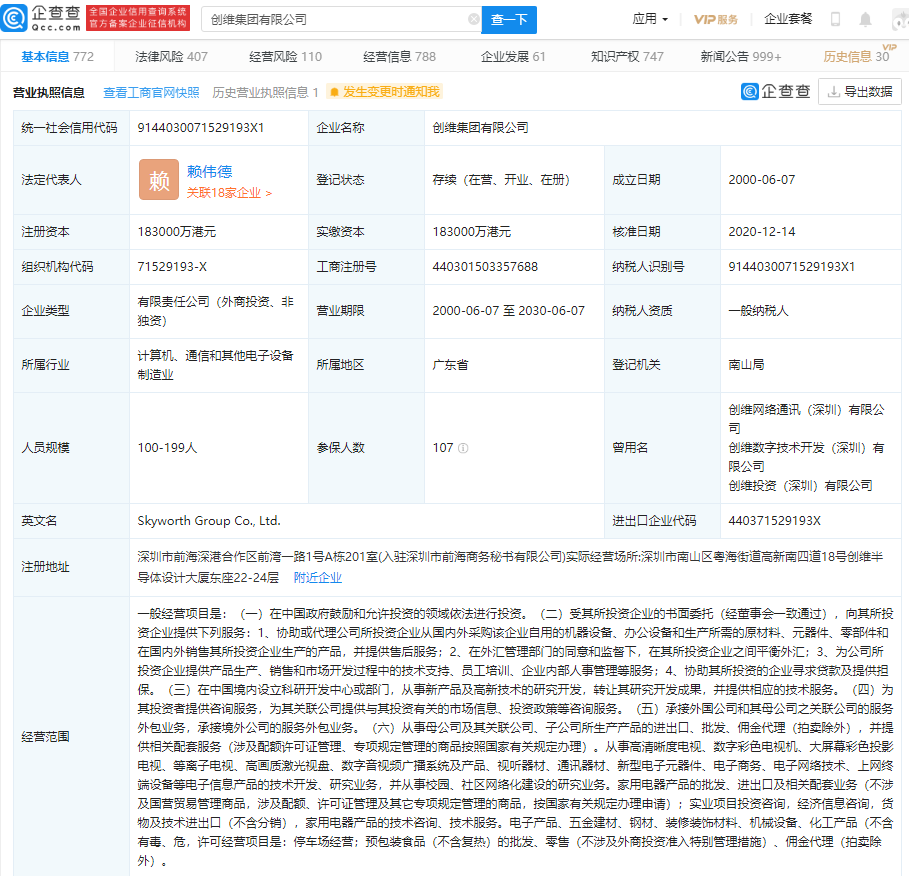Select former name 创维投资（深圳）有限公司

coord(801,486)
